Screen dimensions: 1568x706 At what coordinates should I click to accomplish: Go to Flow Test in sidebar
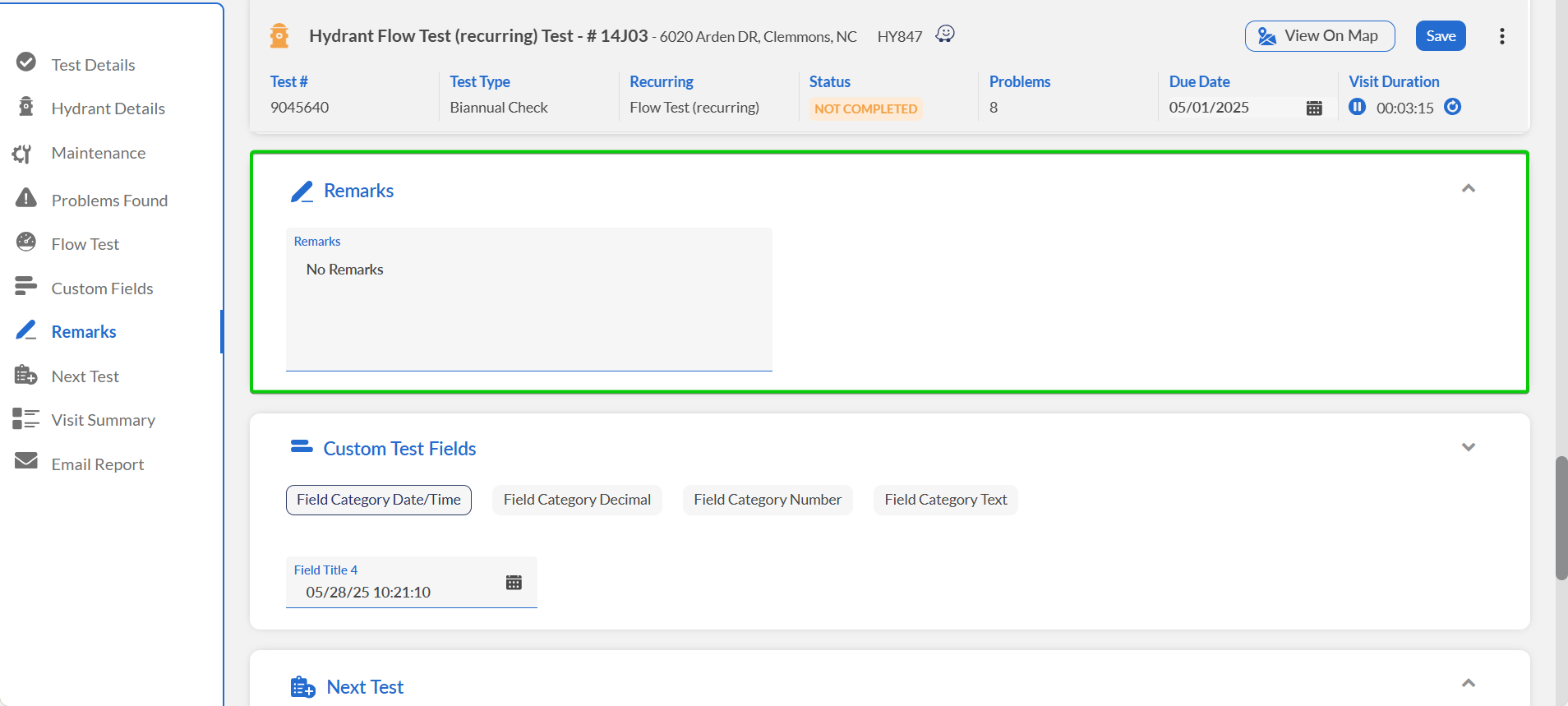coord(85,244)
